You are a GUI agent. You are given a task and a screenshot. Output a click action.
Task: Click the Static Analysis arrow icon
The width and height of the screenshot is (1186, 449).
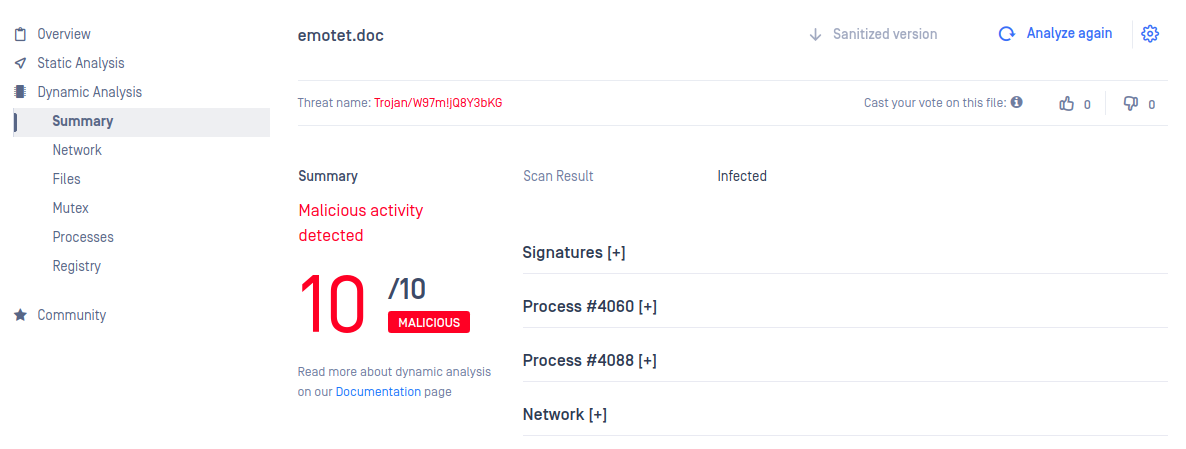[x=20, y=63]
